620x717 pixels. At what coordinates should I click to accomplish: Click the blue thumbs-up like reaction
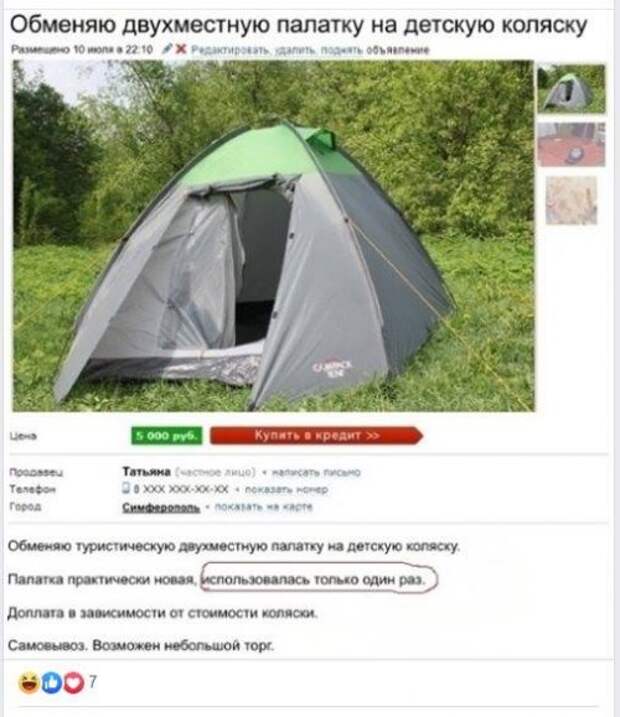click(51, 683)
